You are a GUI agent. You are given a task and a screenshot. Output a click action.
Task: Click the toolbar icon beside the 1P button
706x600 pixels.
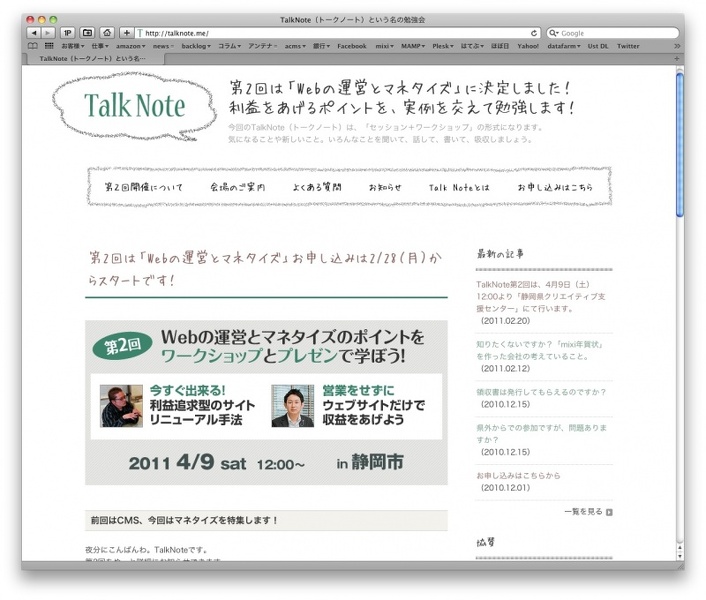[x=87, y=33]
